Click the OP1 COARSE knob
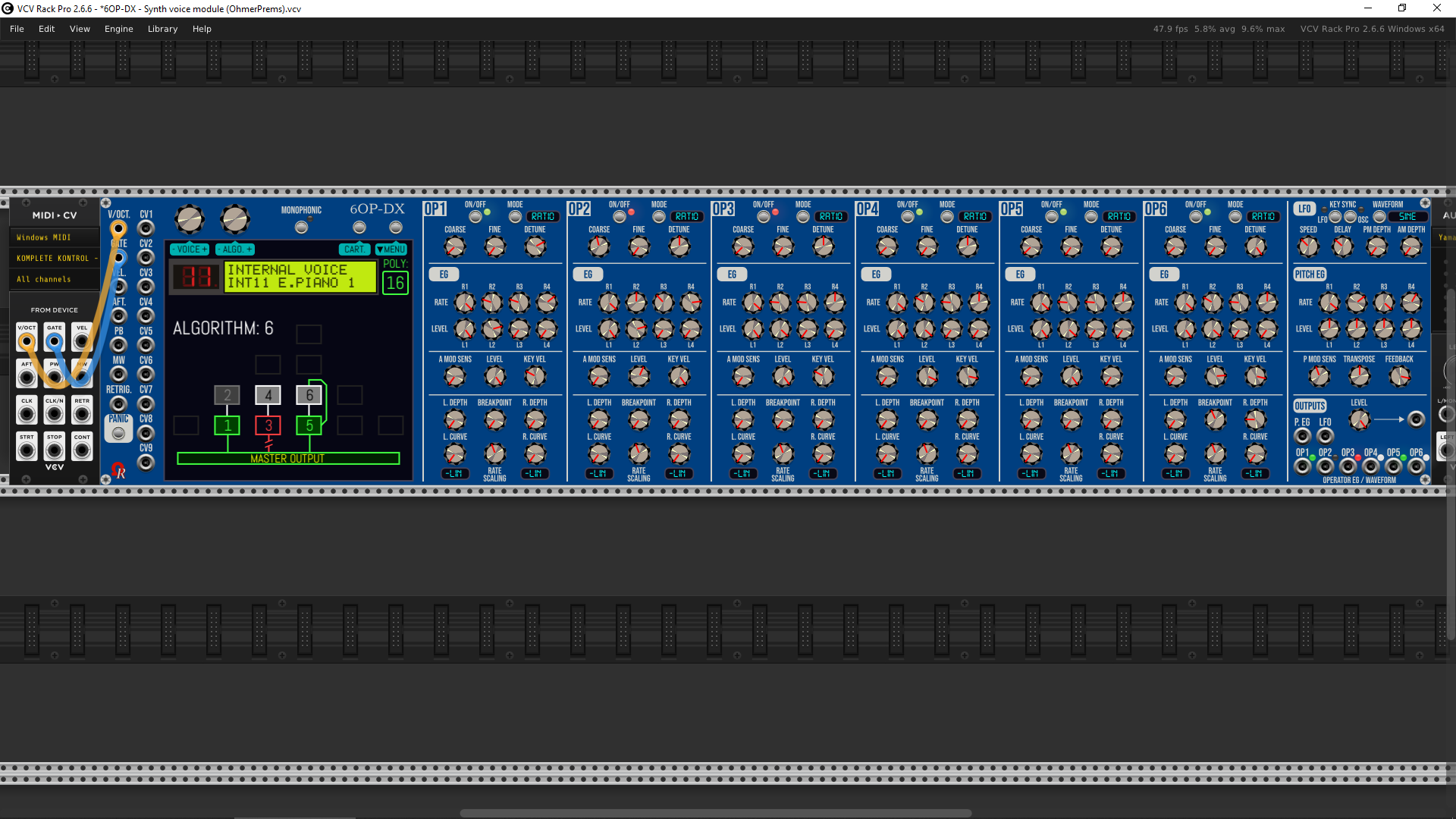 (454, 246)
